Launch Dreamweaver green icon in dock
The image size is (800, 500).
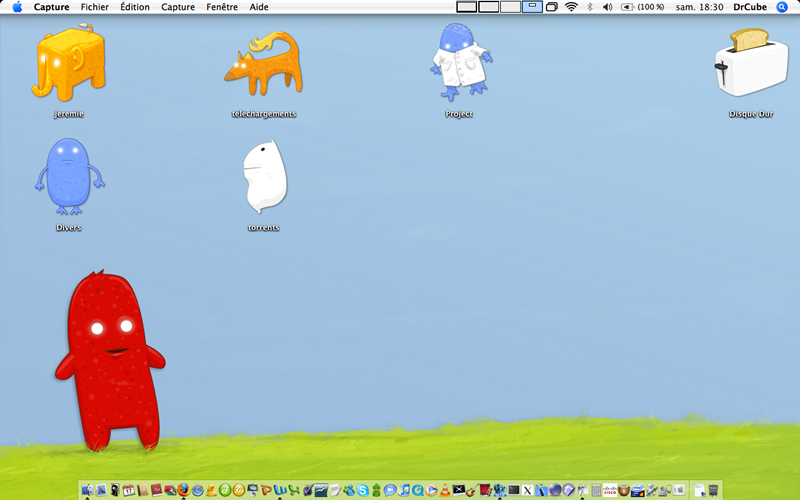224,490
